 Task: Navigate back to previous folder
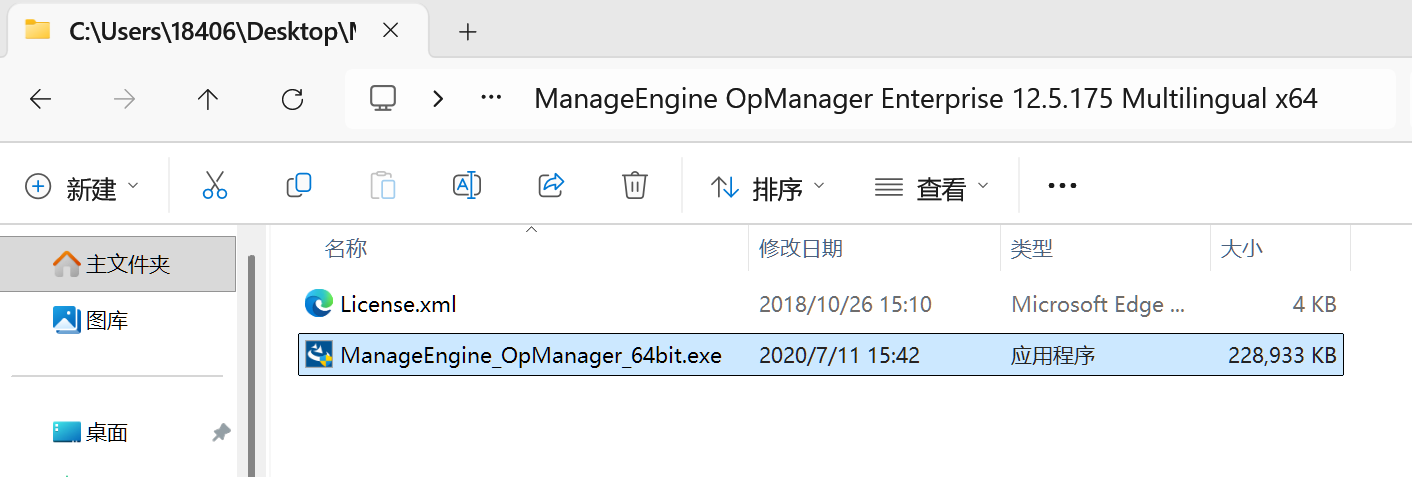click(x=40, y=99)
